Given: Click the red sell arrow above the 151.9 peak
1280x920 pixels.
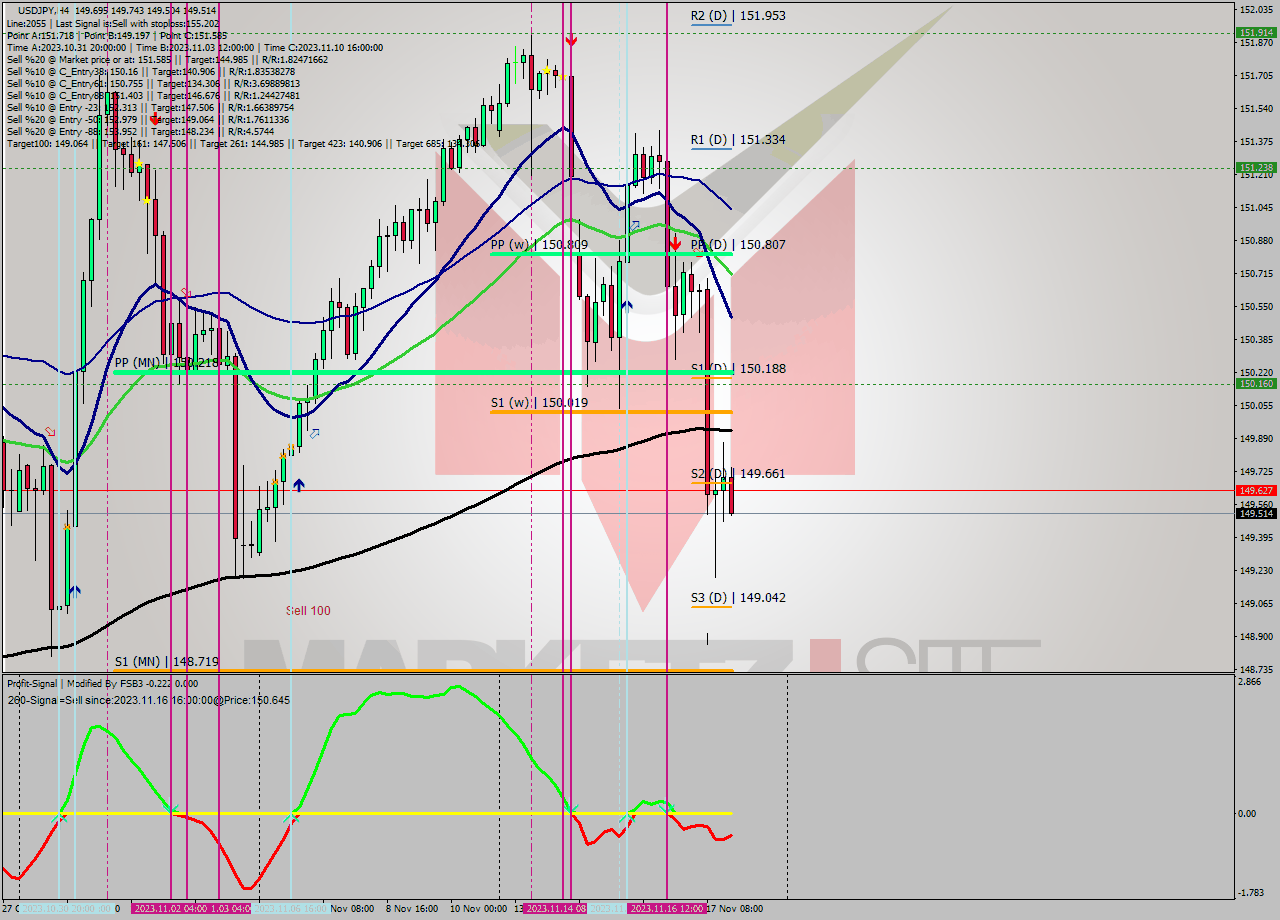Looking at the screenshot, I should pyautogui.click(x=571, y=40).
